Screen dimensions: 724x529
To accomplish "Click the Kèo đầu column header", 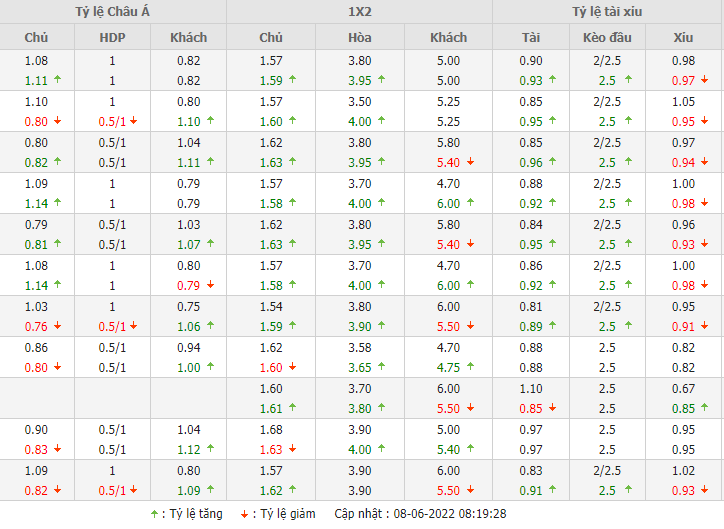I will point(607,37).
